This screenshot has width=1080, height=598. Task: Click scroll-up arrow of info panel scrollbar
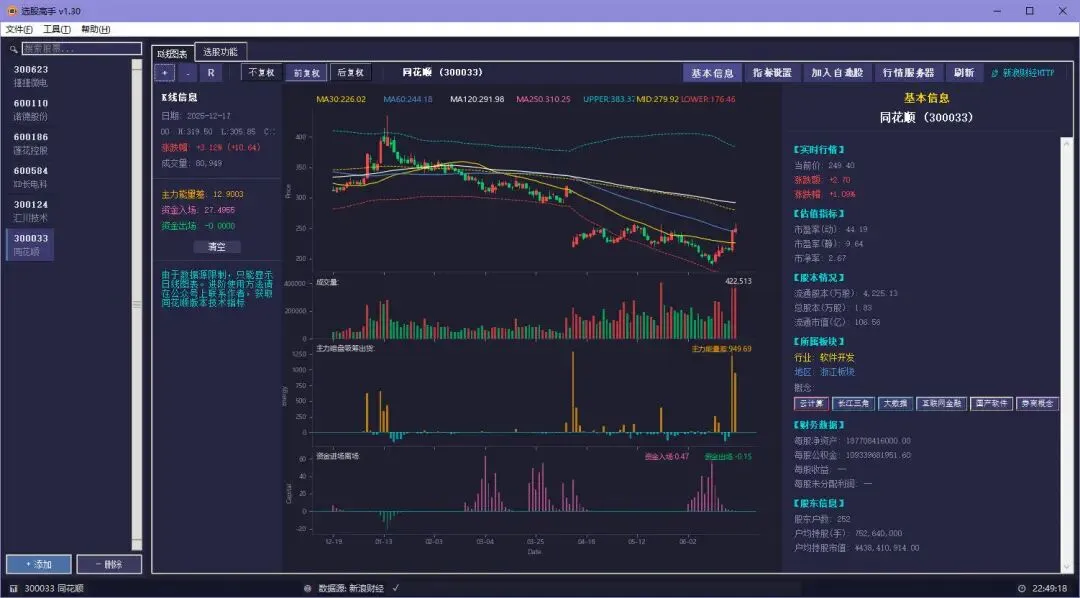point(1066,142)
